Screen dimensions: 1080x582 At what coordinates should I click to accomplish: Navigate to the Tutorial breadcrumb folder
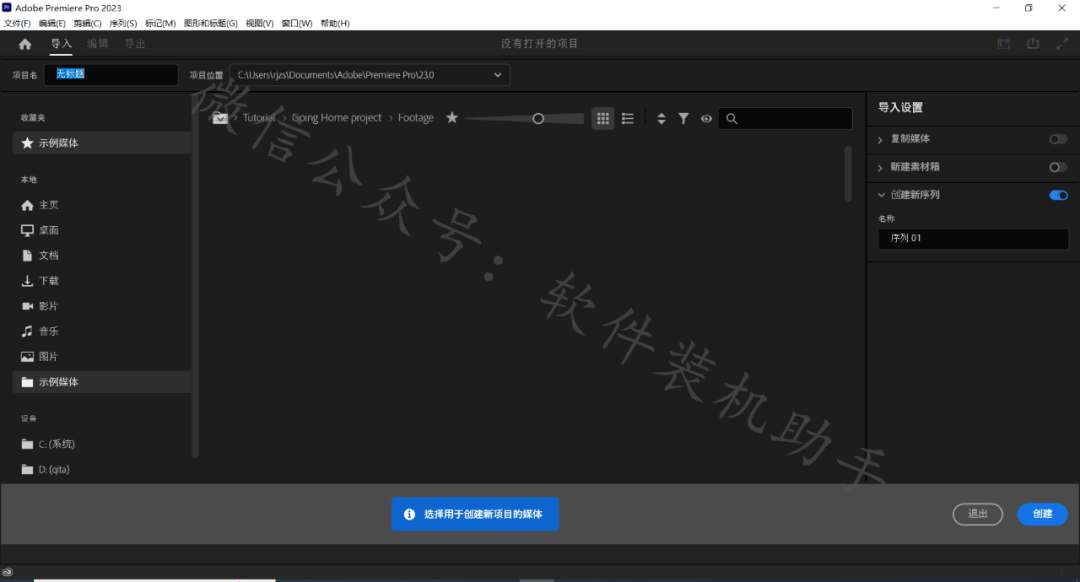point(259,118)
